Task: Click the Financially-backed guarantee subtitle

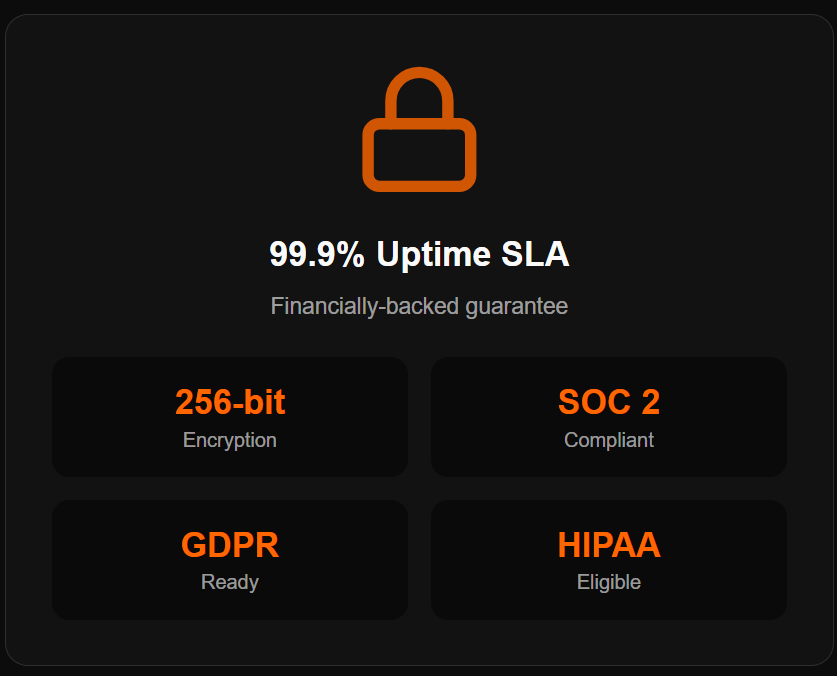Action: [x=419, y=306]
